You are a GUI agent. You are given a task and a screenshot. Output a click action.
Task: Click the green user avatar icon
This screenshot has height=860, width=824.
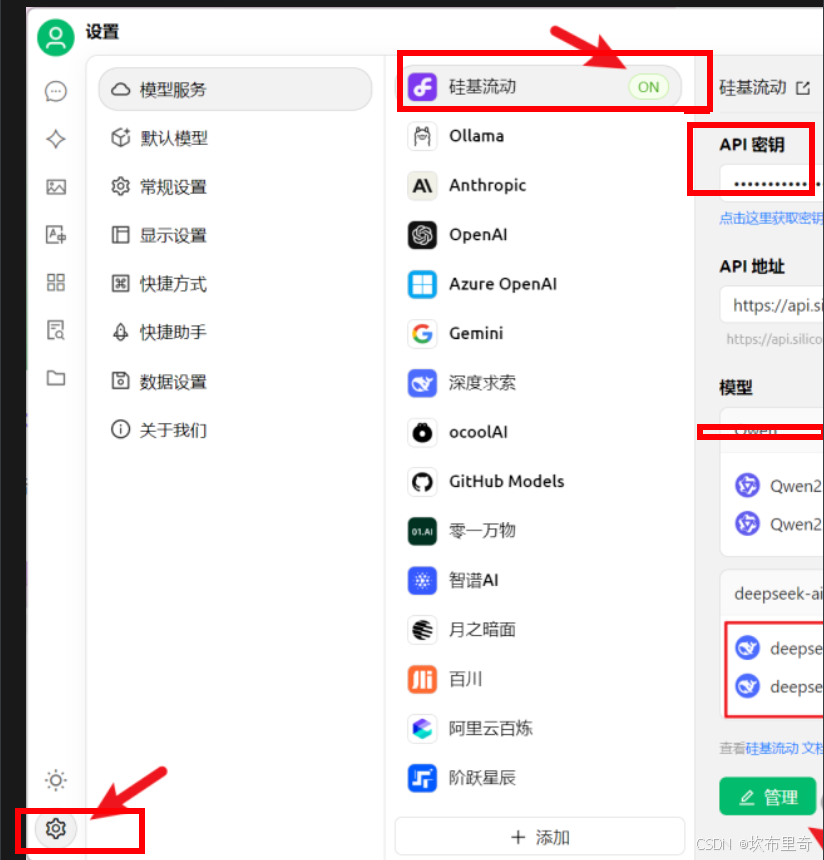tap(55, 37)
